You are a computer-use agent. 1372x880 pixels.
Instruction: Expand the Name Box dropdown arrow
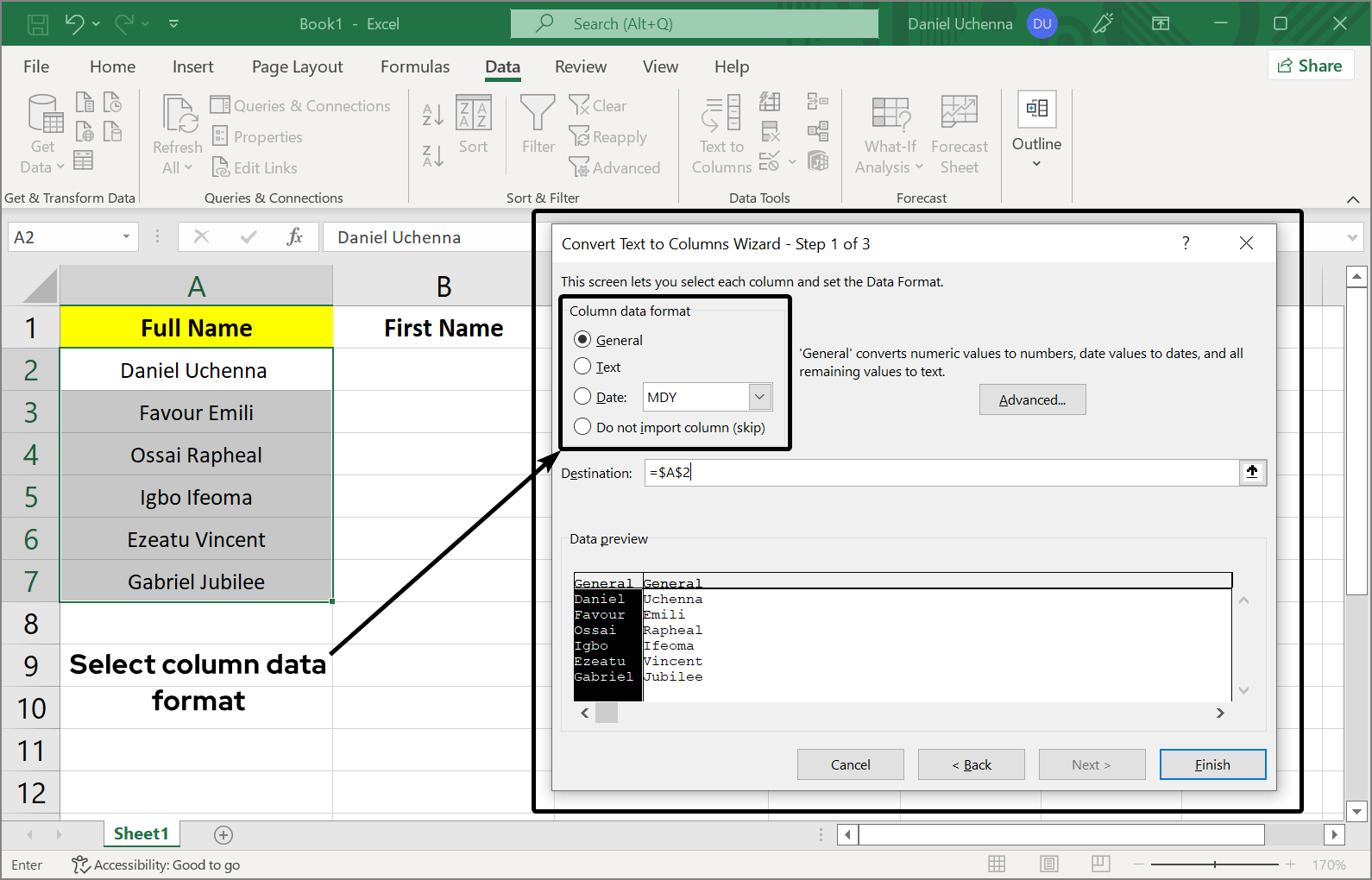[126, 237]
